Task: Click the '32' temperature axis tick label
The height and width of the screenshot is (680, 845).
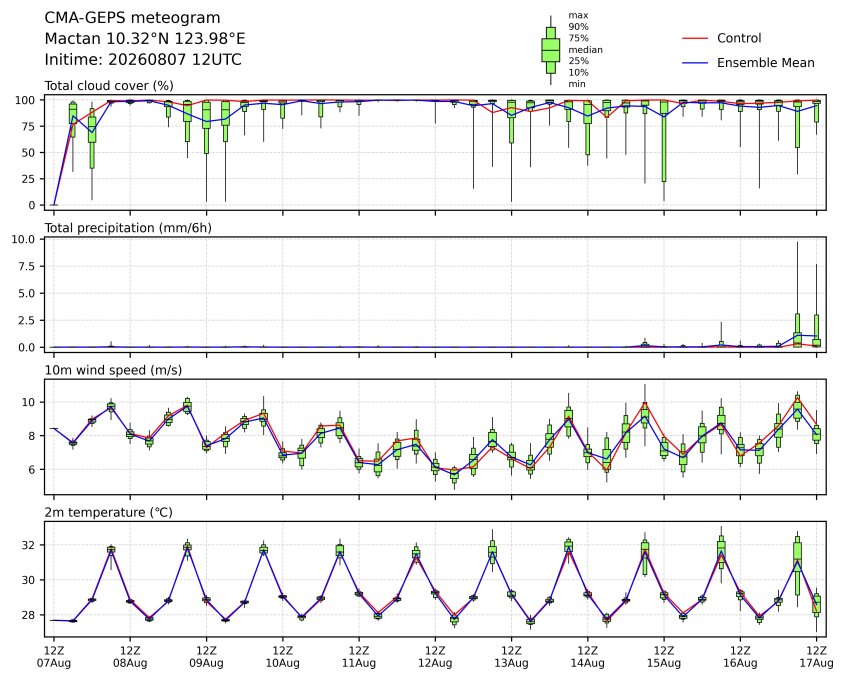Action: click(x=29, y=545)
